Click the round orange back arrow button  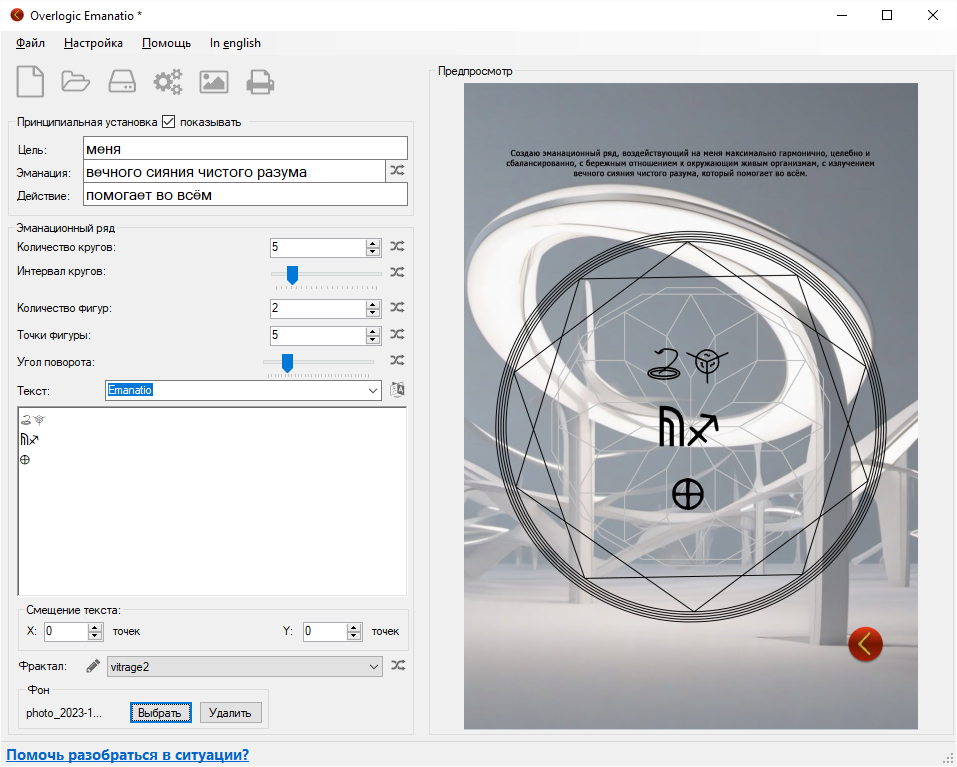[x=865, y=644]
